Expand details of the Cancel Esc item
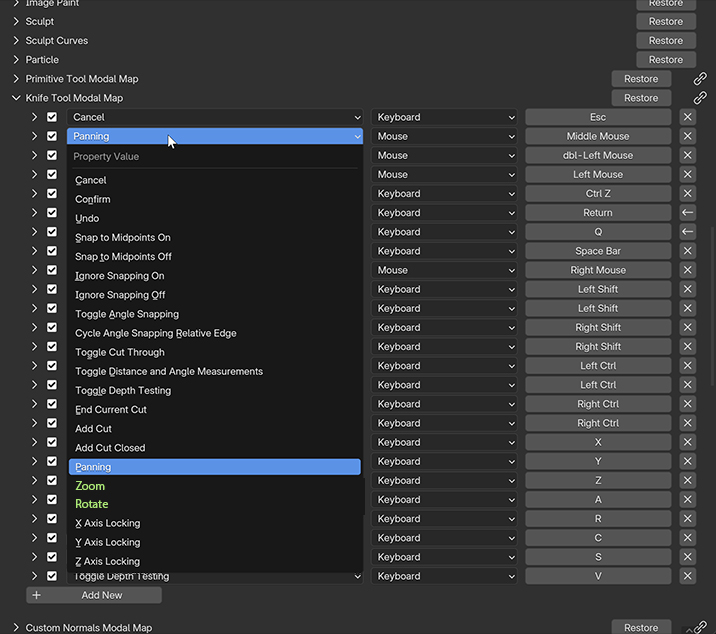The width and height of the screenshot is (716, 634). coord(34,117)
